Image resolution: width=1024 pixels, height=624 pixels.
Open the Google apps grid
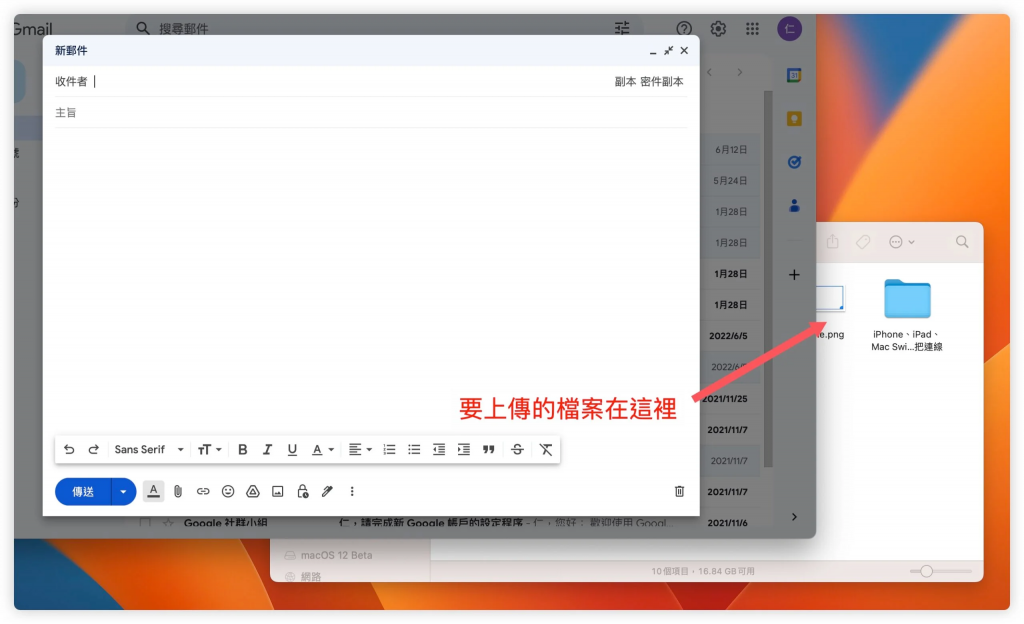pos(752,29)
